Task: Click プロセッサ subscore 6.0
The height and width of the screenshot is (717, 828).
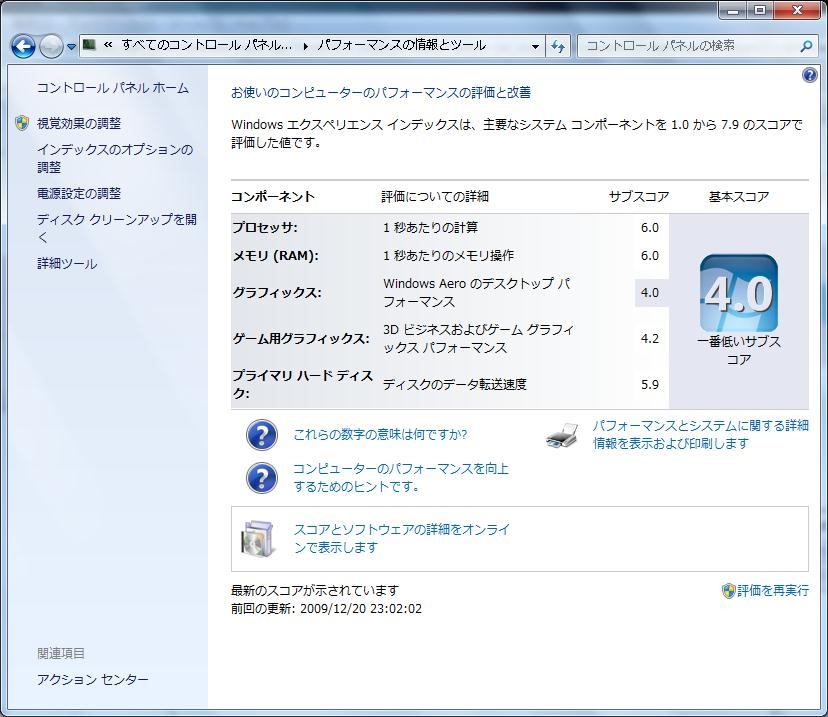Action: (650, 228)
